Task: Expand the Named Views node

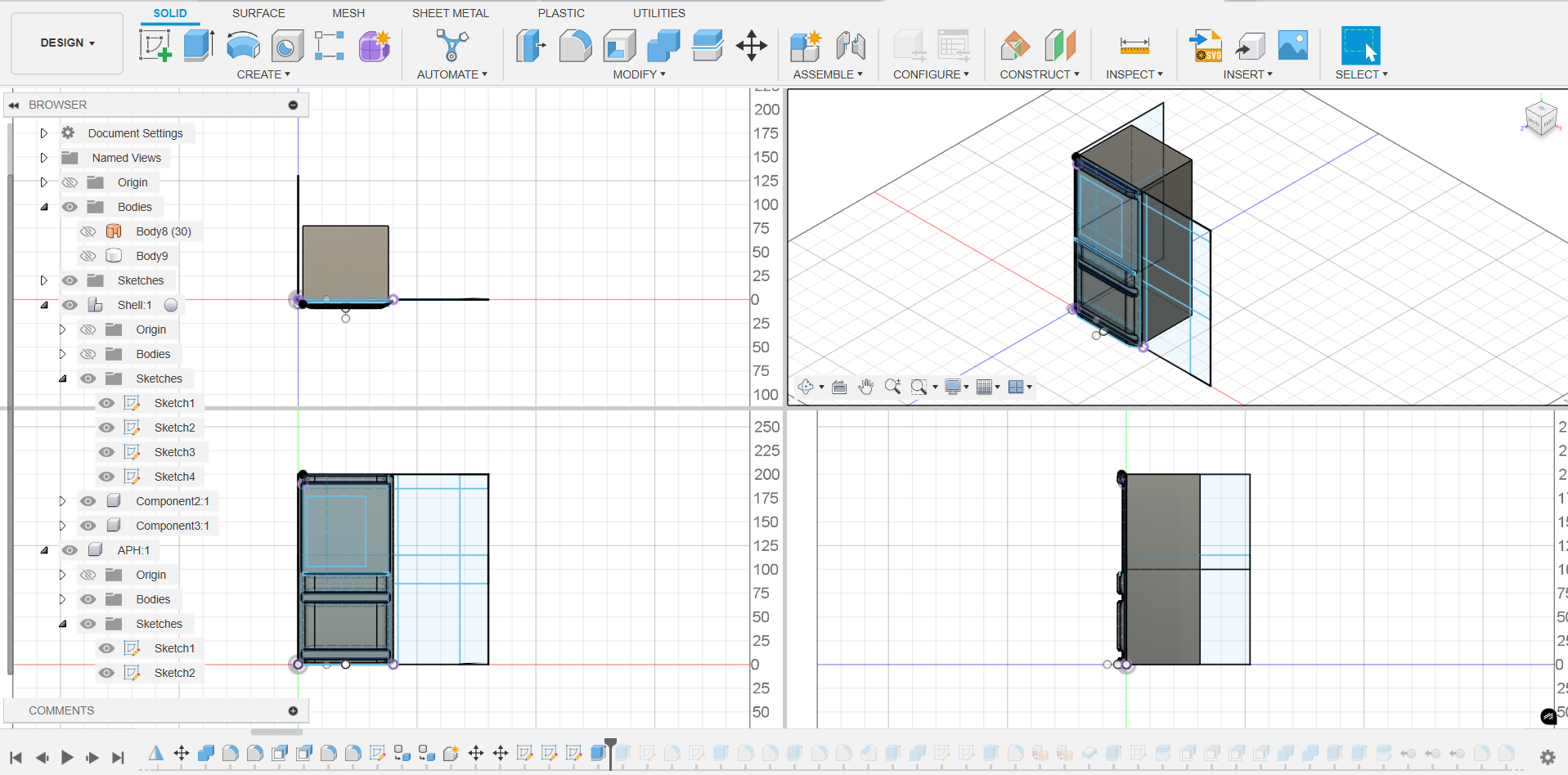Action: [44, 158]
